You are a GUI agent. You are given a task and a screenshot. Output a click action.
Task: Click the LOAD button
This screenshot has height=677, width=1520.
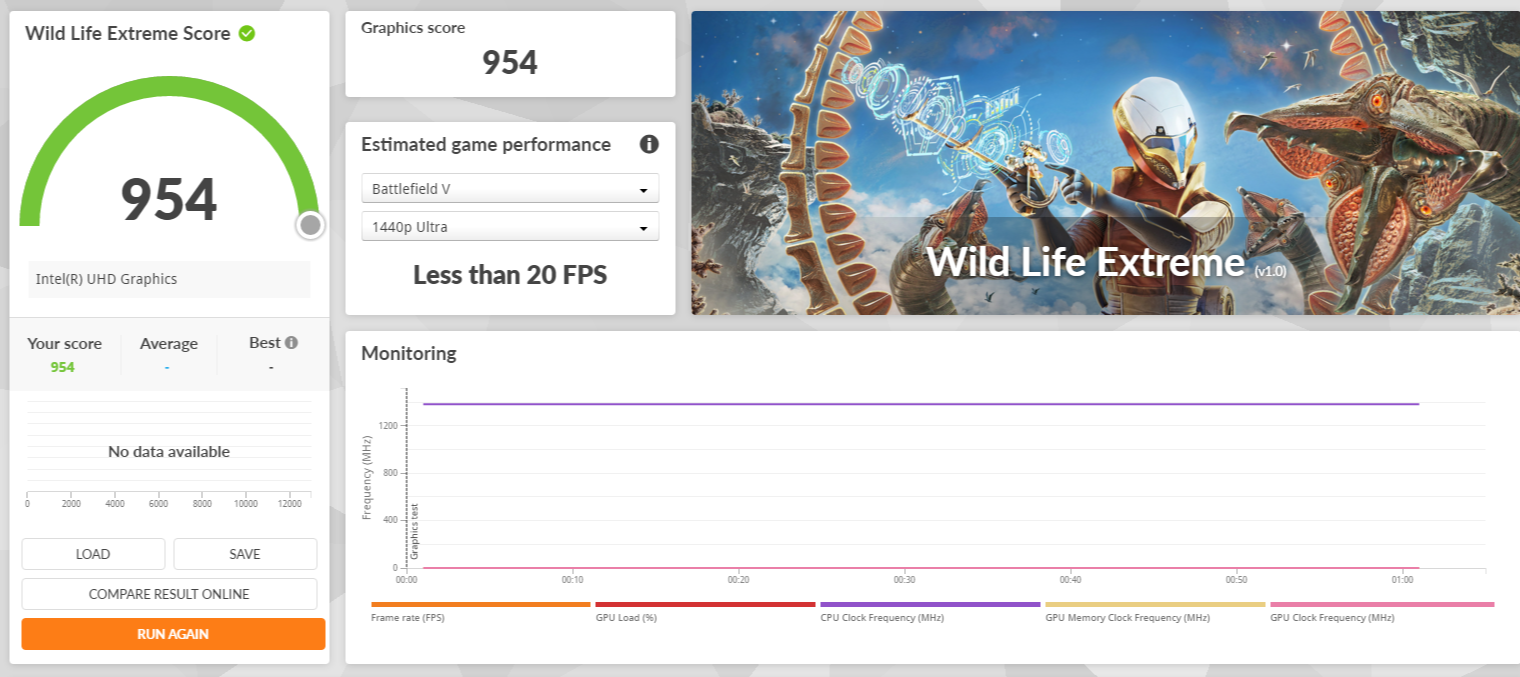tap(93, 554)
